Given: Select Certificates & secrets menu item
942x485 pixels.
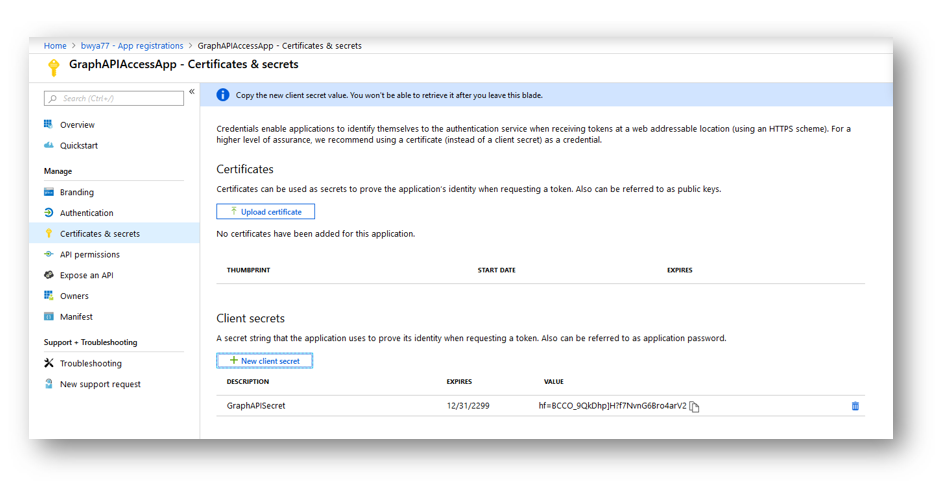Looking at the screenshot, I should tap(114, 234).
